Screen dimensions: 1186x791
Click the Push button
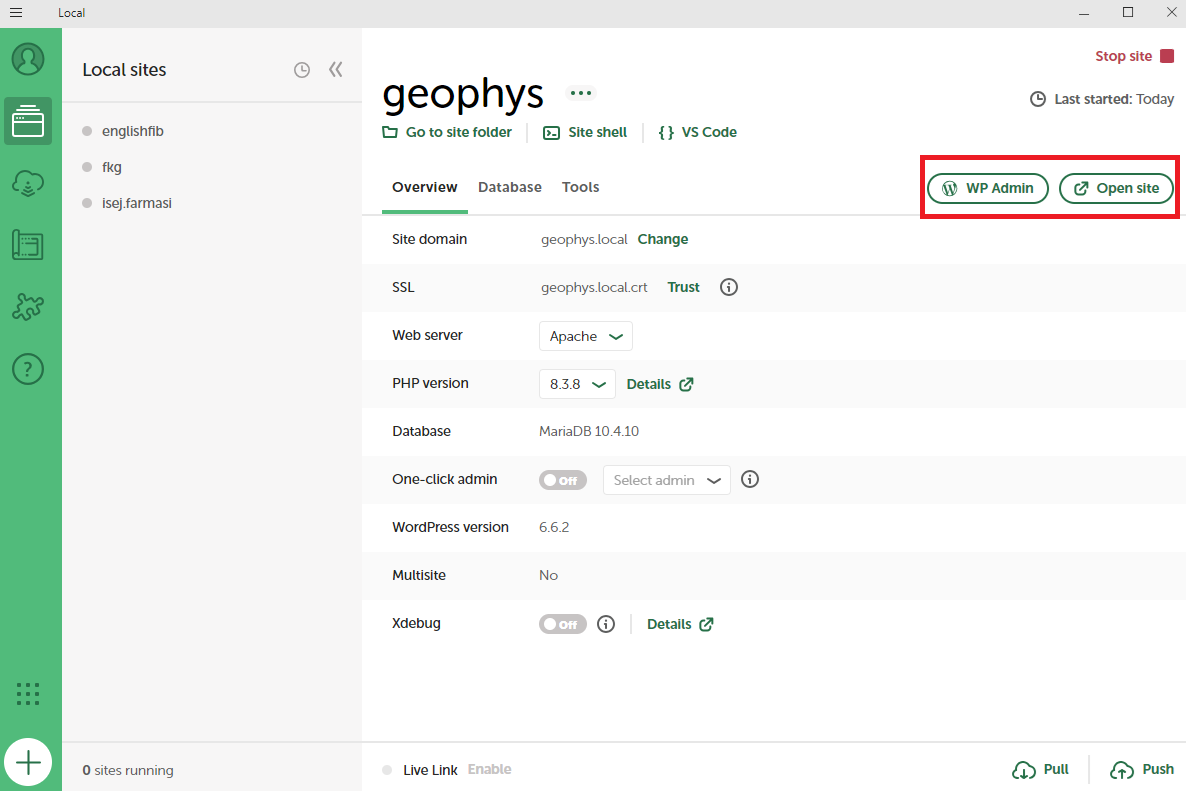click(1141, 769)
